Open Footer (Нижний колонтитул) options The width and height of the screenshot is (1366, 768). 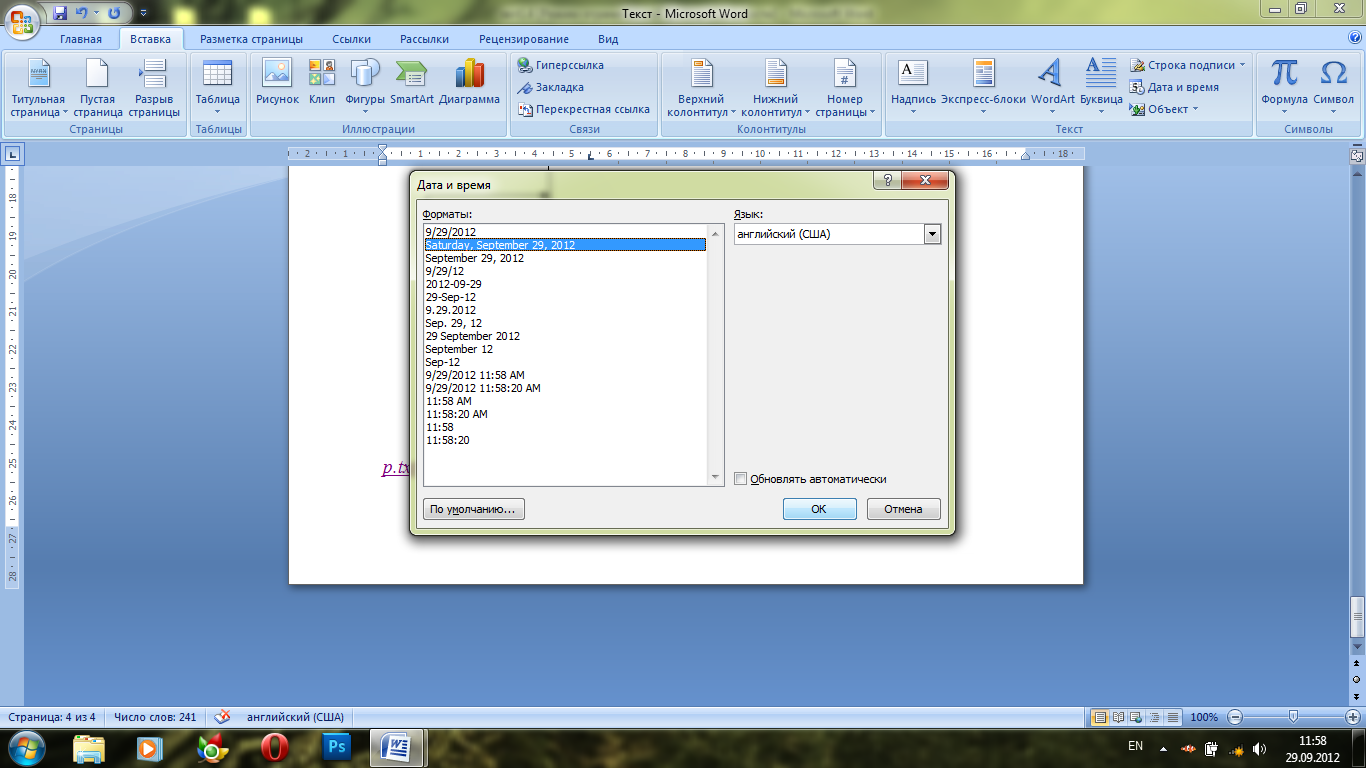pyautogui.click(x=776, y=88)
